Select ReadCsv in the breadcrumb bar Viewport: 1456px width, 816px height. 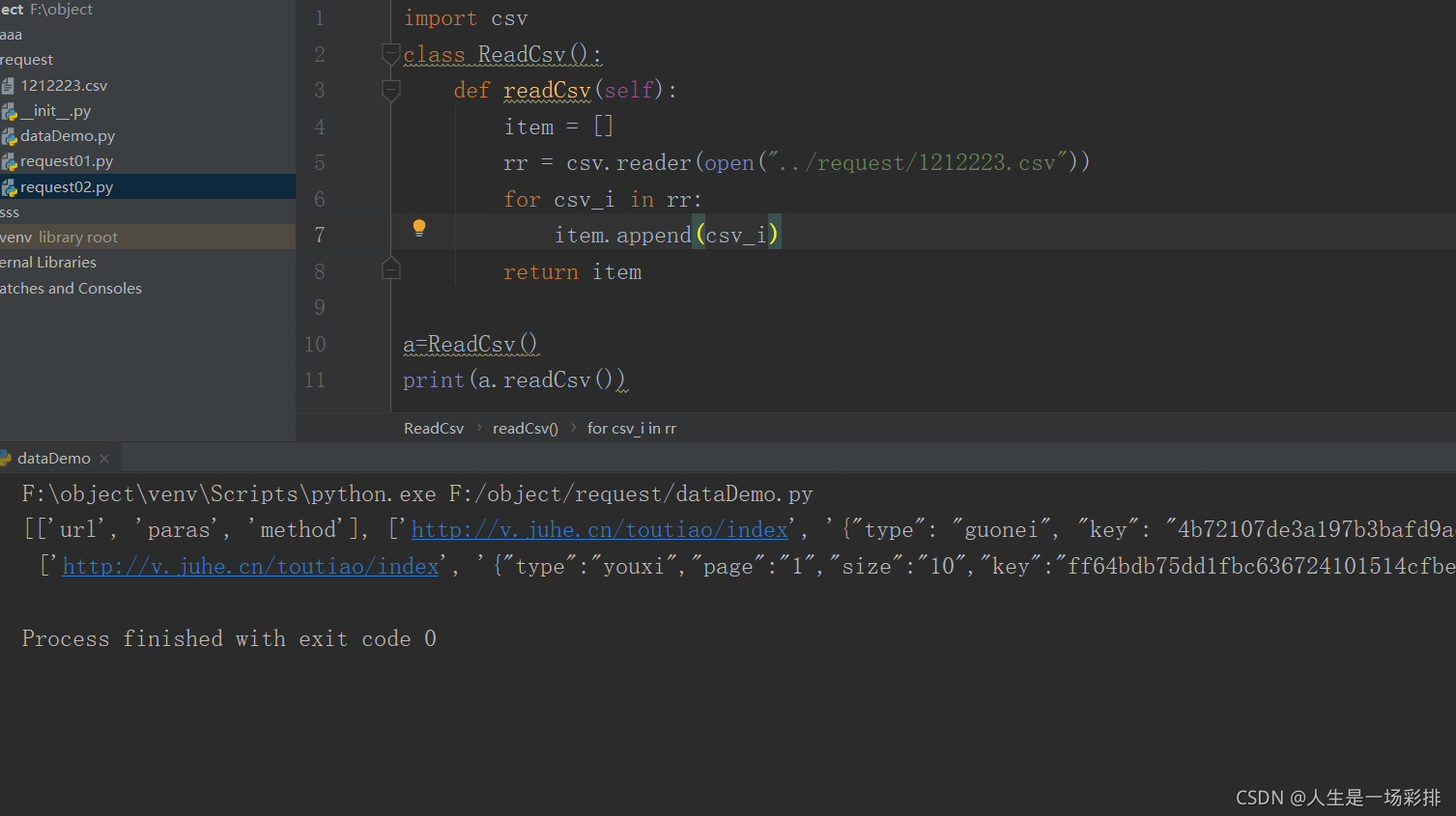[433, 429]
